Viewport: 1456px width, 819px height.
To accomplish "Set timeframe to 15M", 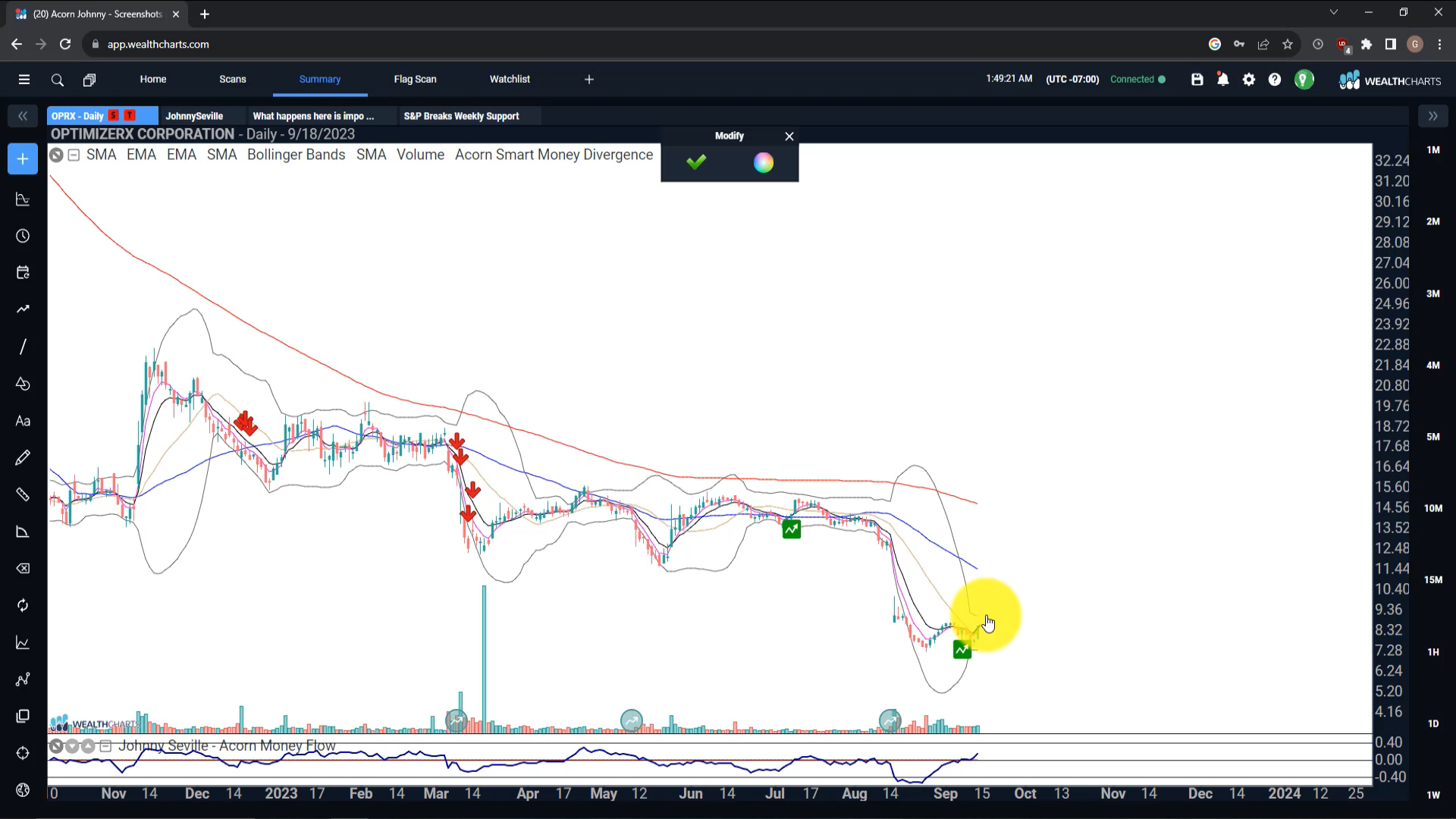I will [x=1433, y=580].
